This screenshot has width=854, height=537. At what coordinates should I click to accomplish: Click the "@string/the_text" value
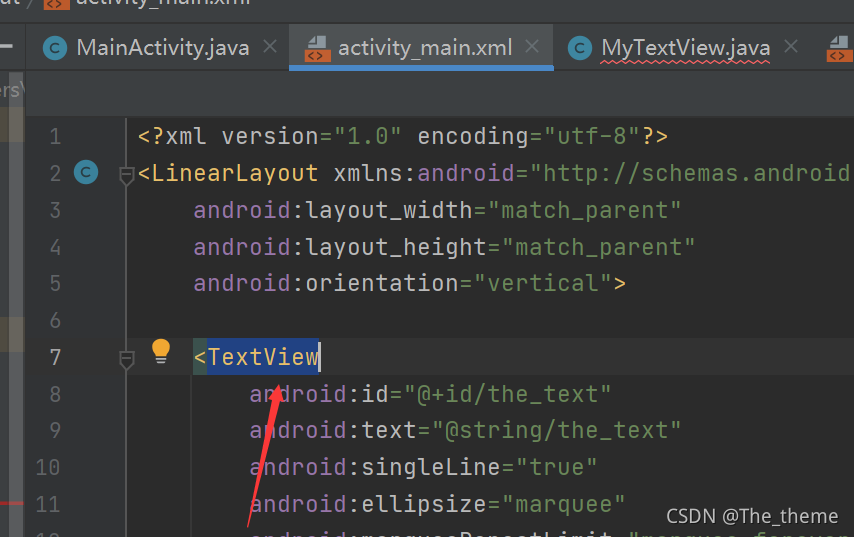pos(556,431)
